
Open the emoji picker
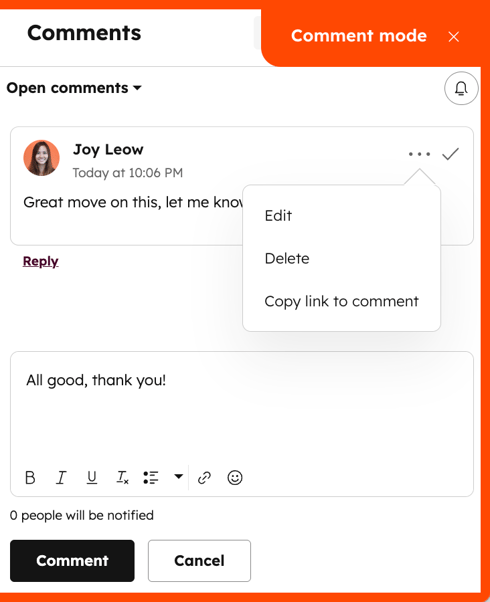235,478
